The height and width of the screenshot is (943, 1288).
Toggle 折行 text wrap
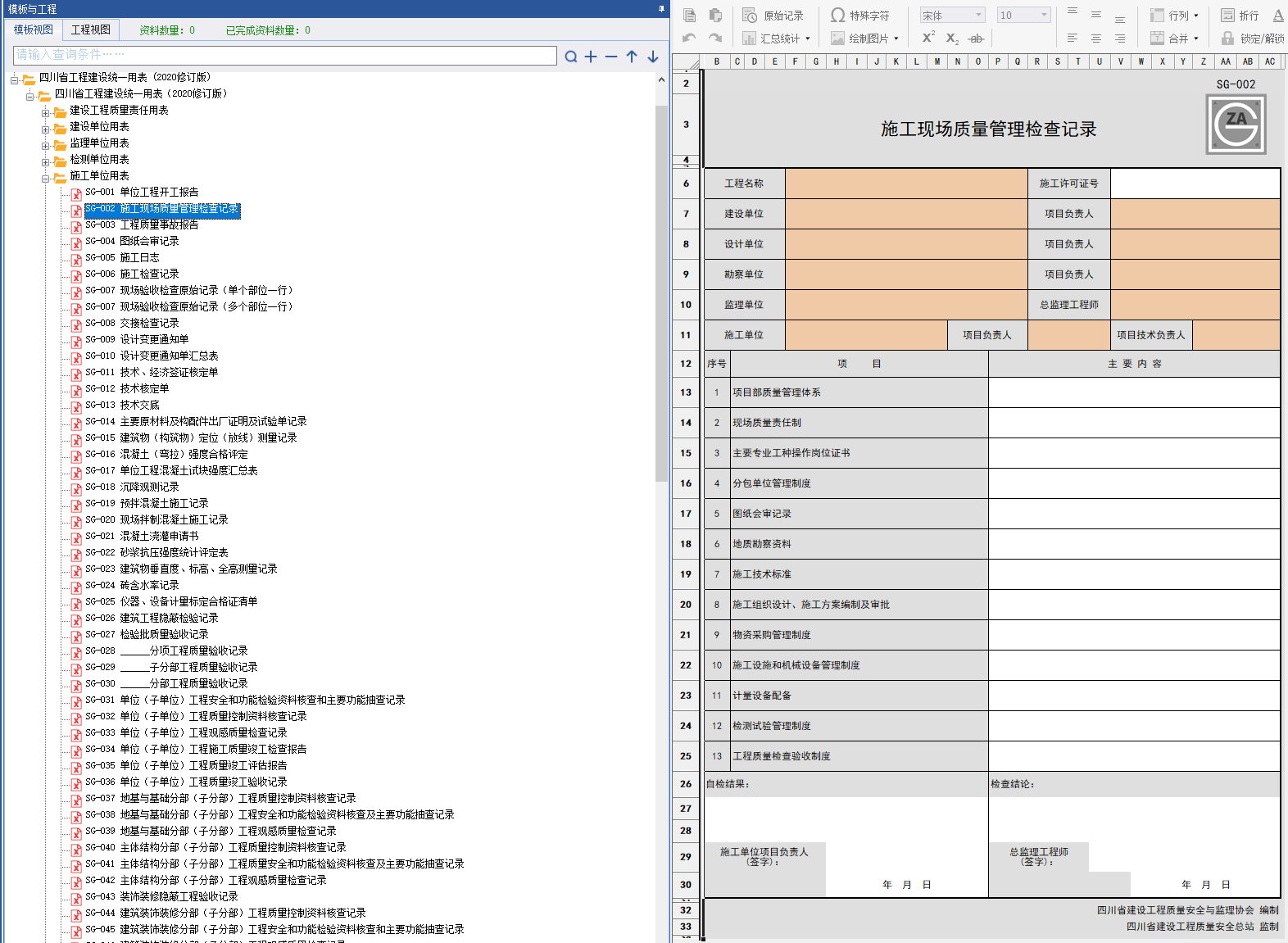[x=1240, y=16]
